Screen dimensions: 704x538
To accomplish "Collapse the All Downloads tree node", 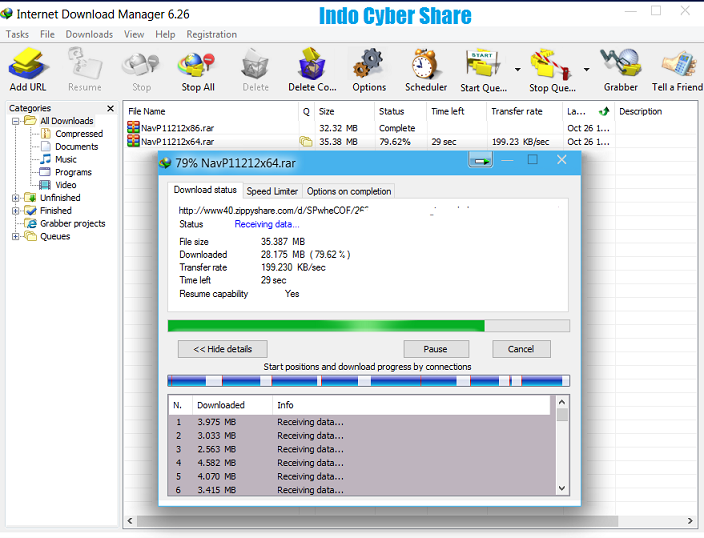I will [16, 121].
